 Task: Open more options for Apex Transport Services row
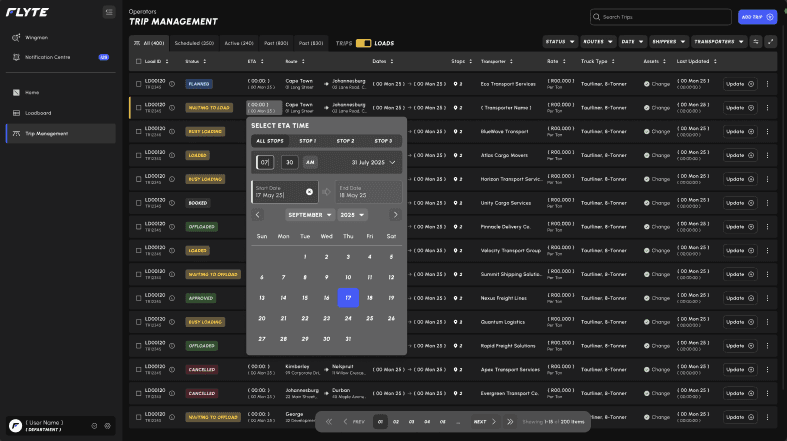click(767, 370)
